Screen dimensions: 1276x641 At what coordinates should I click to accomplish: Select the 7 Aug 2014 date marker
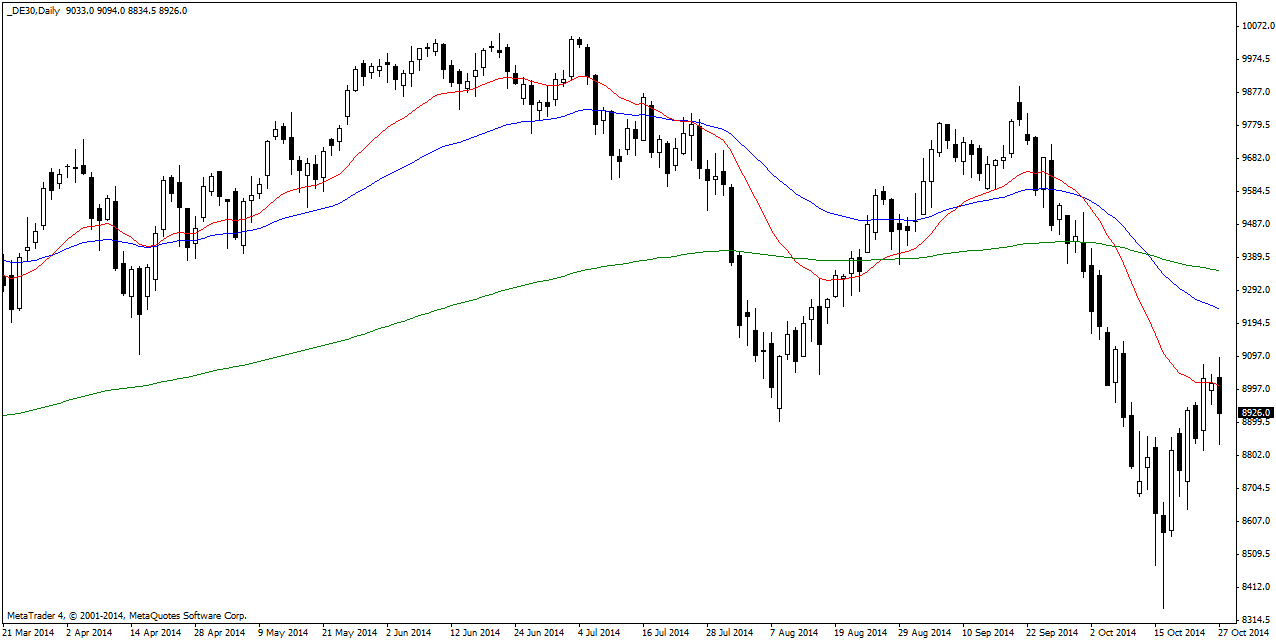coord(794,632)
